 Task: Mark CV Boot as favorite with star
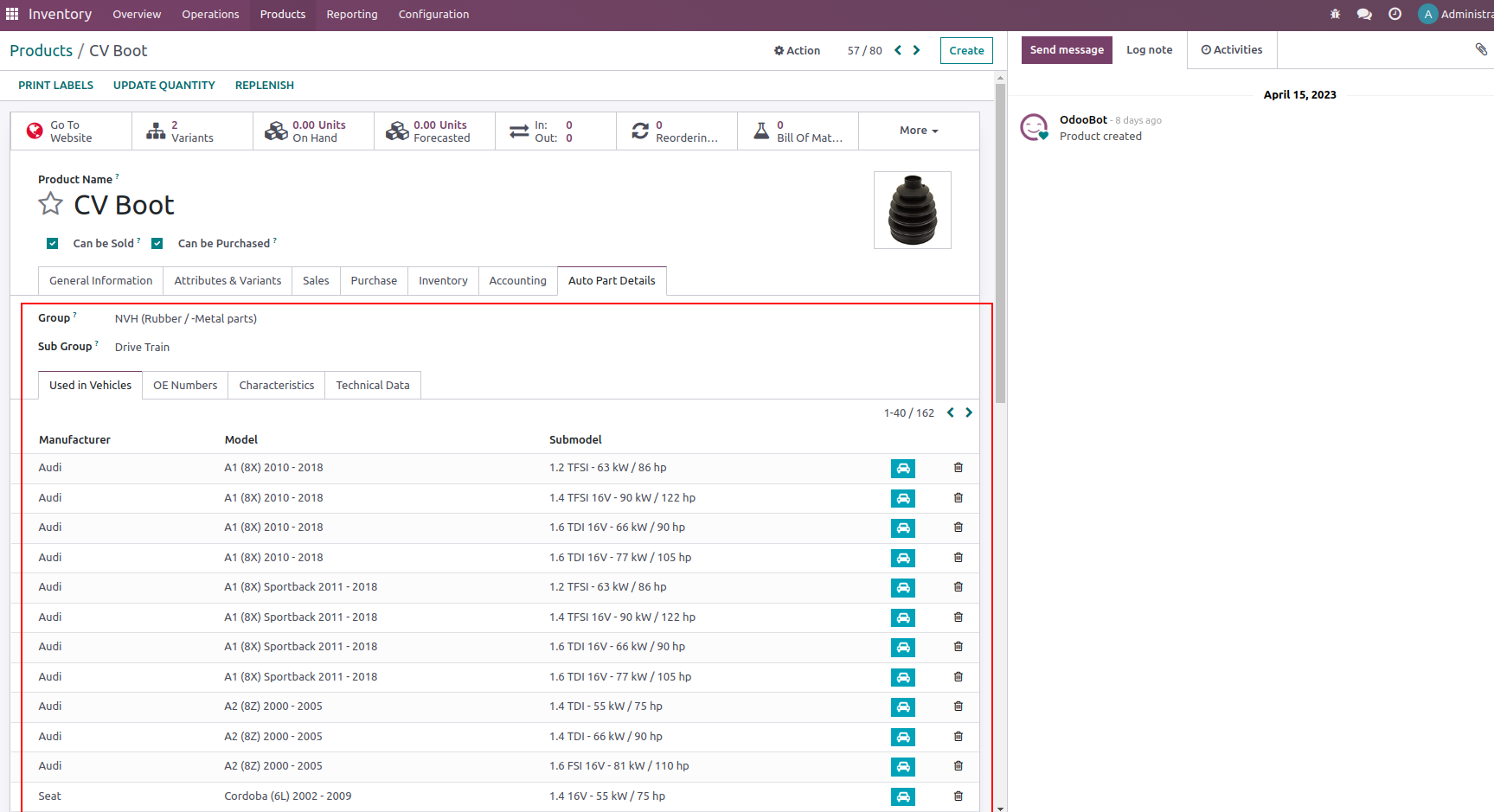pyautogui.click(x=51, y=205)
